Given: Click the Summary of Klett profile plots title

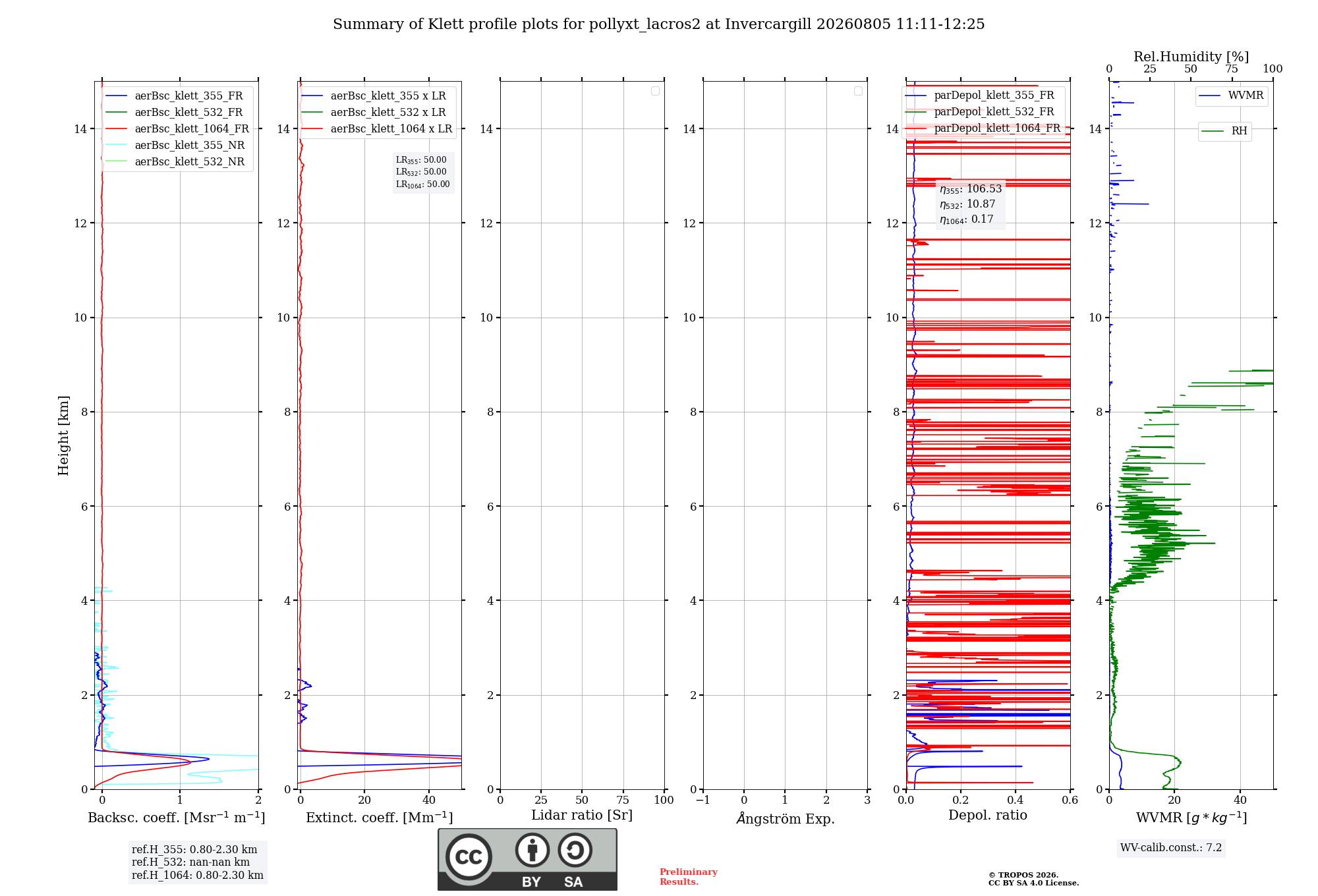Looking at the screenshot, I should tap(659, 24).
